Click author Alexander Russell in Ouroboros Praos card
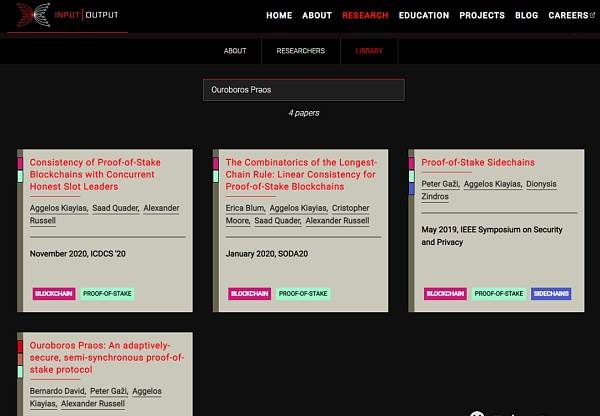This screenshot has width=600, height=416. pos(93,404)
